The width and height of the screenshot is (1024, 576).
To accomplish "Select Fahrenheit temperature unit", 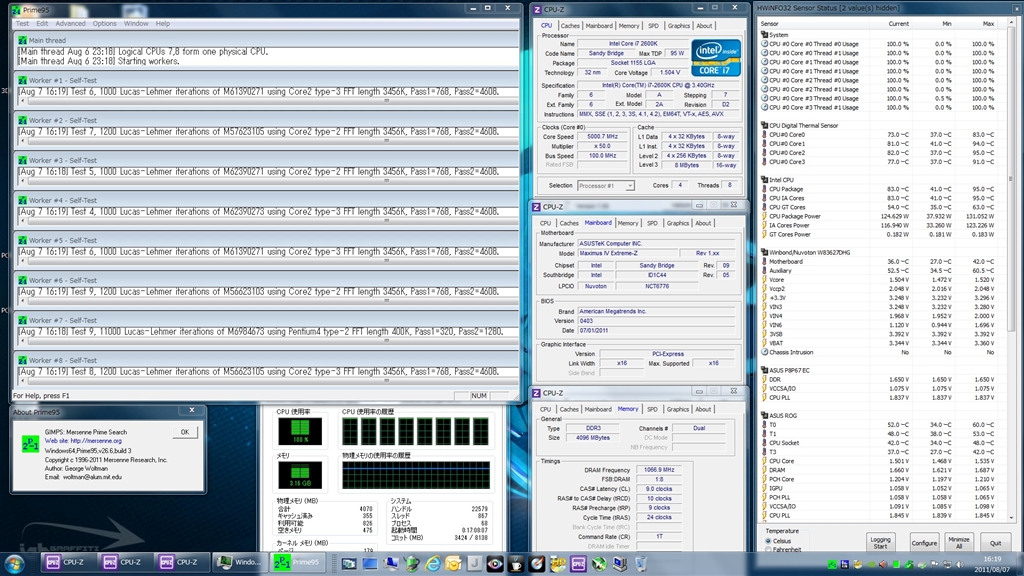I will tap(768, 550).
